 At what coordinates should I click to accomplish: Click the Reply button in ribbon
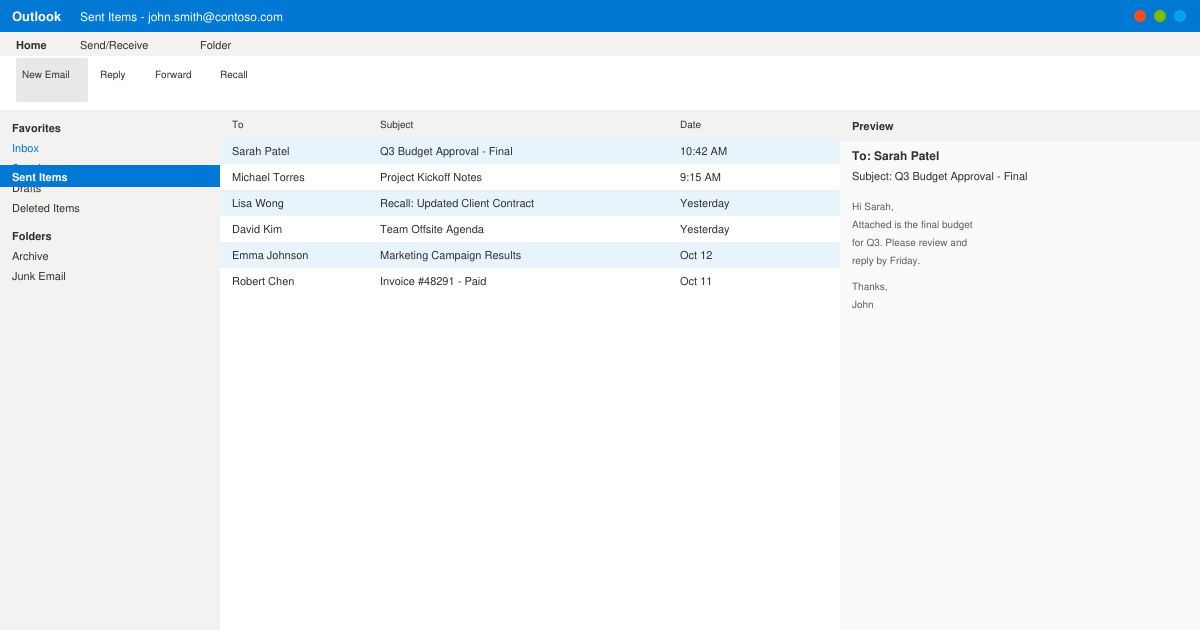pyautogui.click(x=113, y=75)
